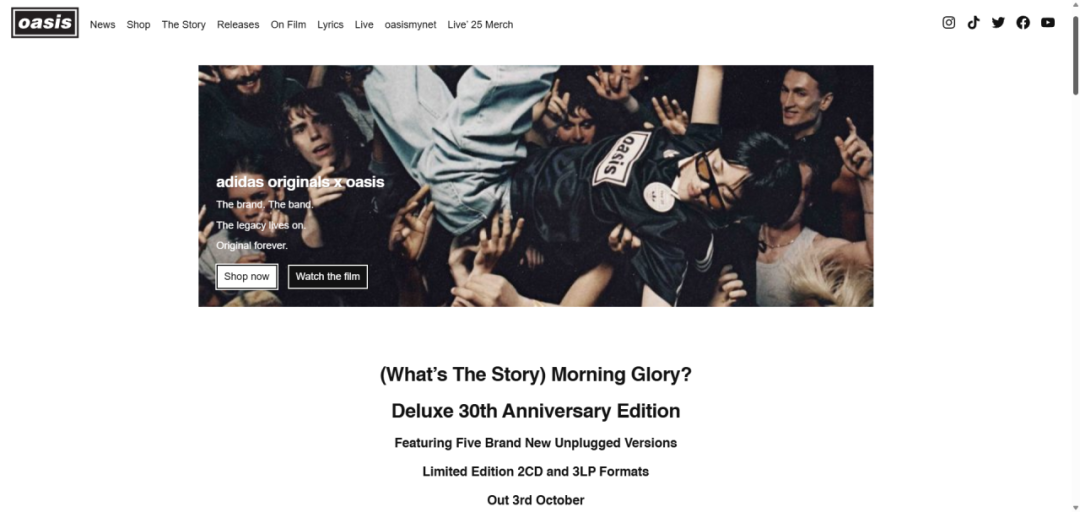1080x512 pixels.
Task: Open the On Film page
Action: point(288,25)
